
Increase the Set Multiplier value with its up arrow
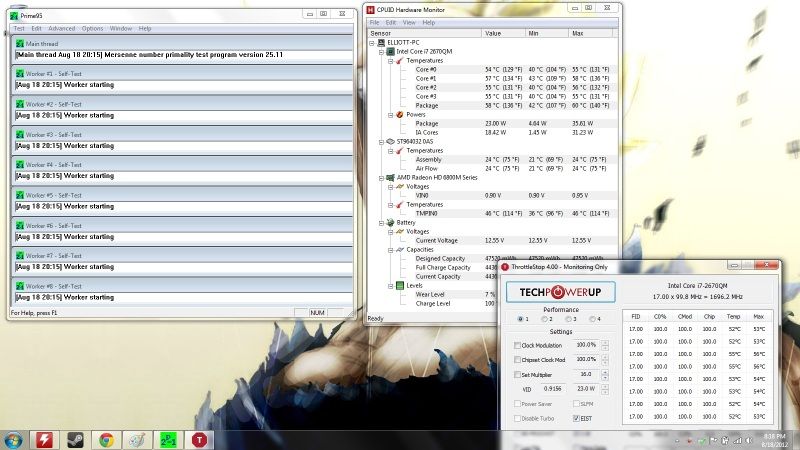point(605,372)
